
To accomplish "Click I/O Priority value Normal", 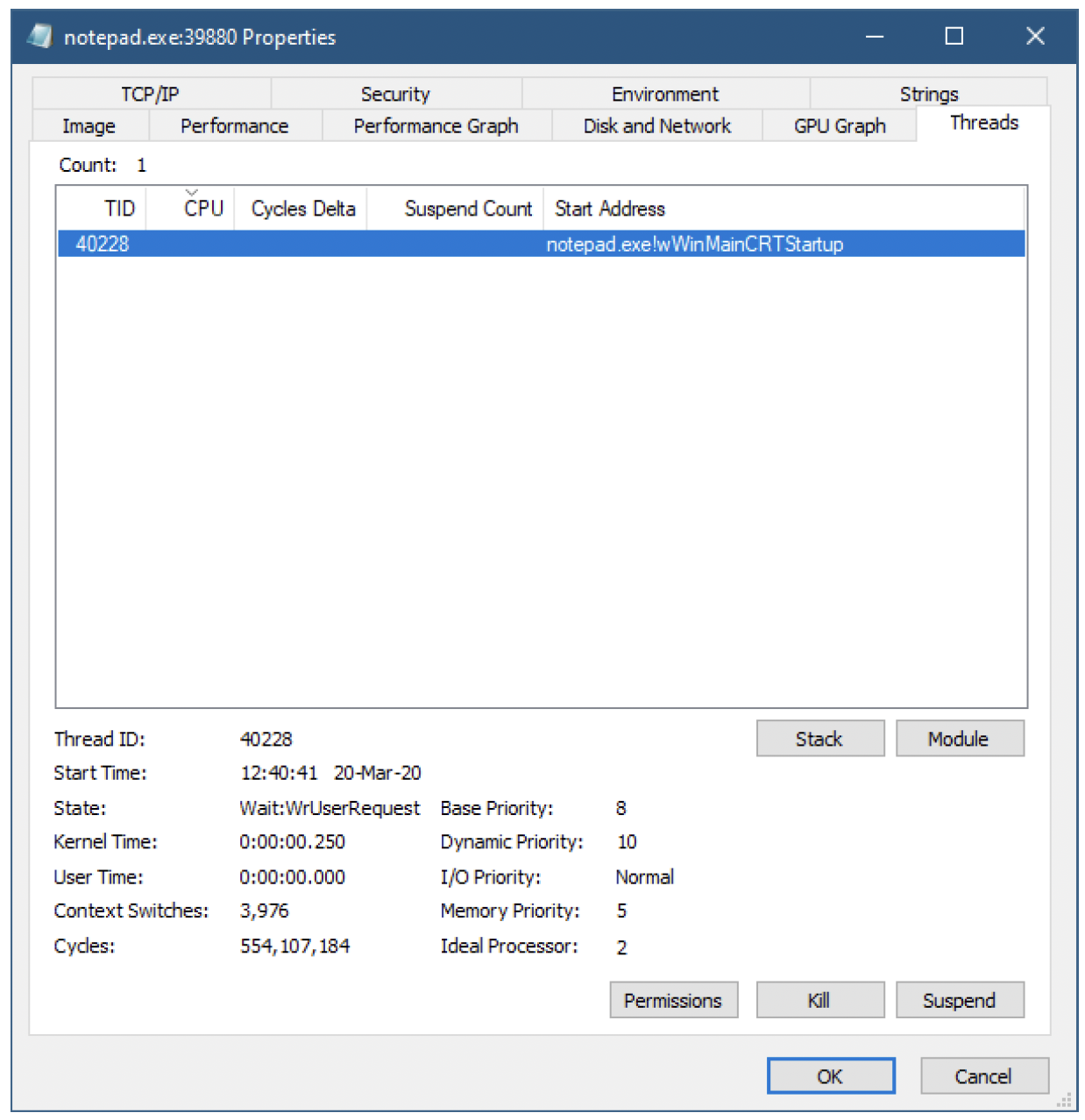I will coord(645,877).
